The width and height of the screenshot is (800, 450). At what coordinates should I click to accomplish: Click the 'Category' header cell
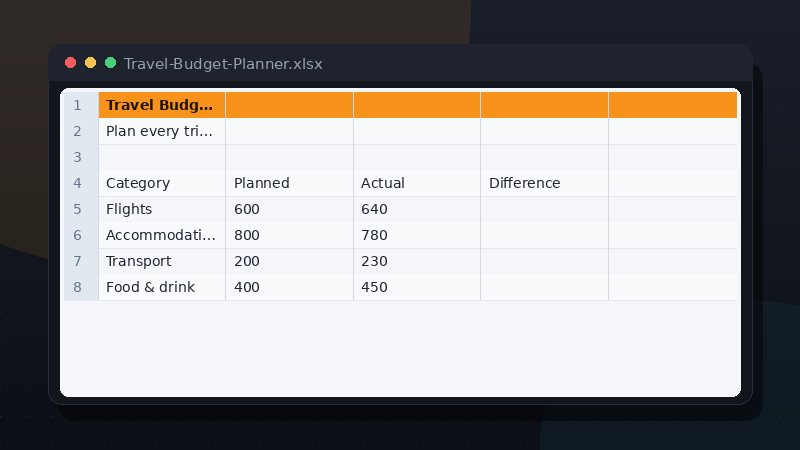(x=162, y=183)
